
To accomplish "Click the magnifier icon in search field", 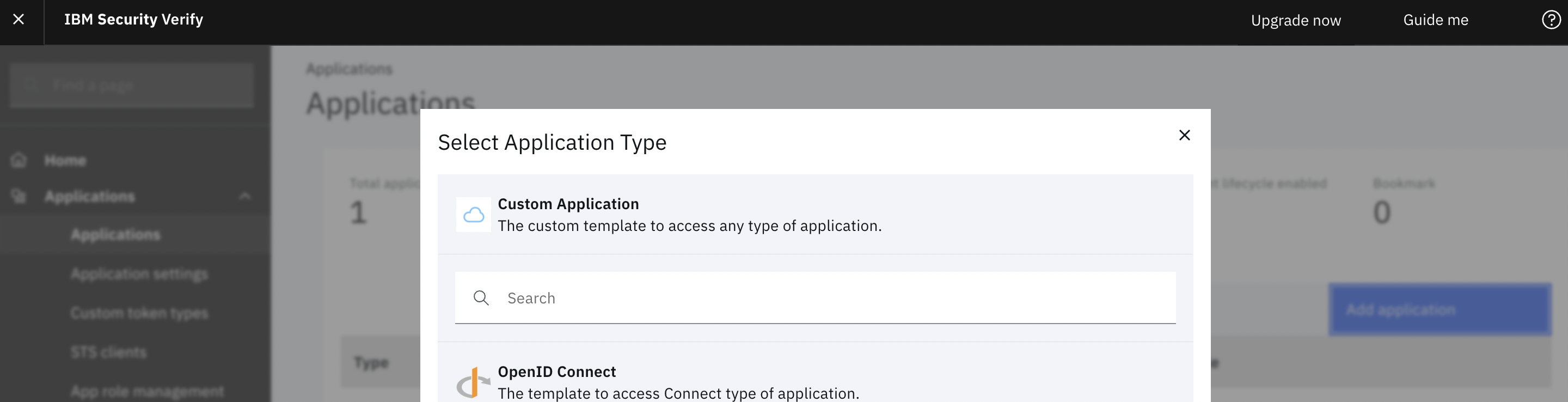I will 481,298.
